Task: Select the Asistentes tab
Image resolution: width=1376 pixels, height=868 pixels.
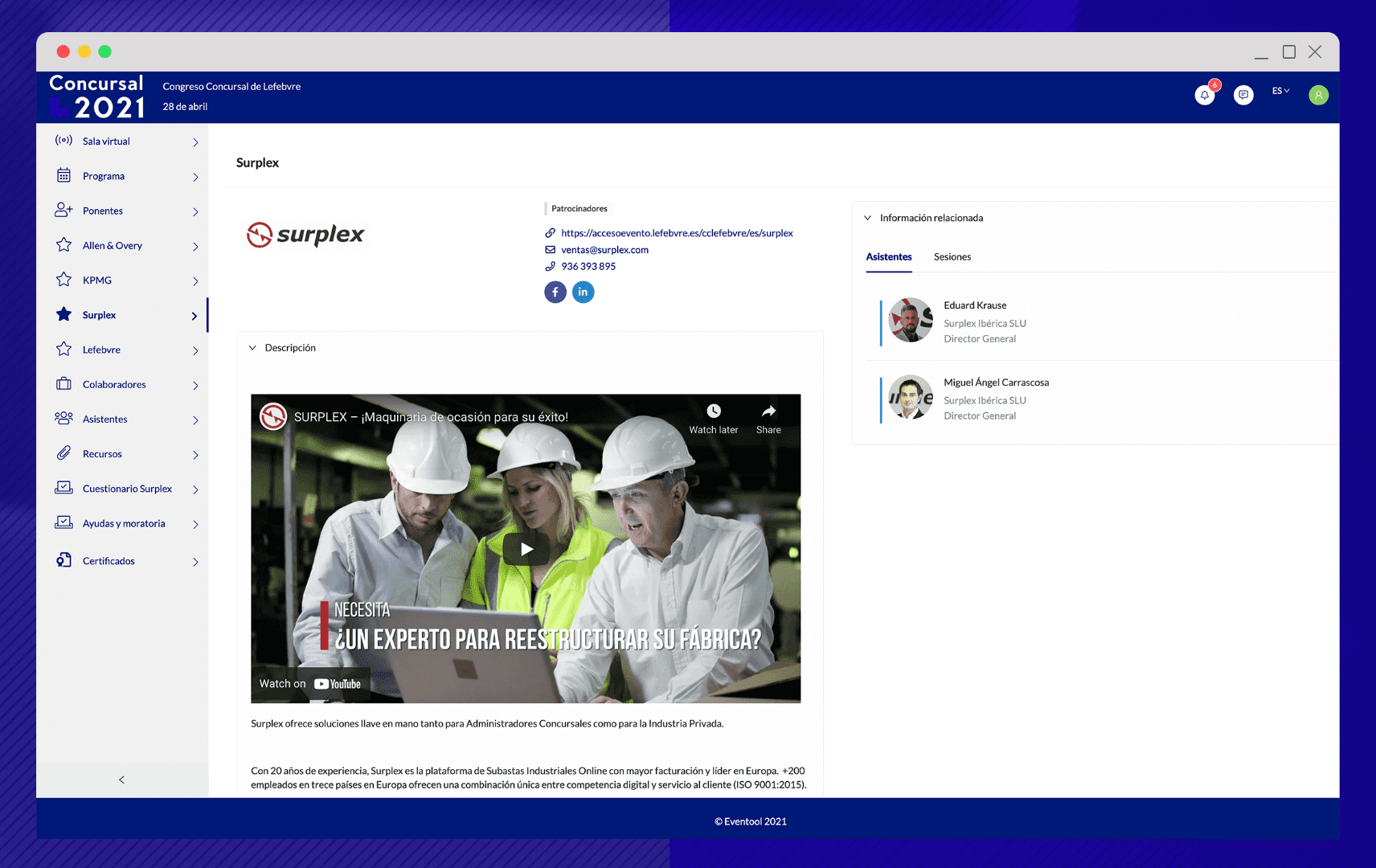Action: point(889,257)
